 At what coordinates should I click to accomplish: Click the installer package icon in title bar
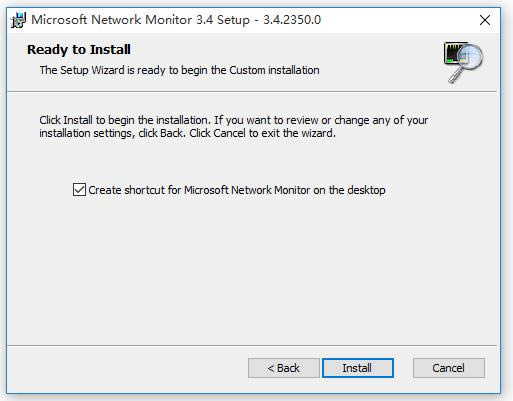coord(18,20)
